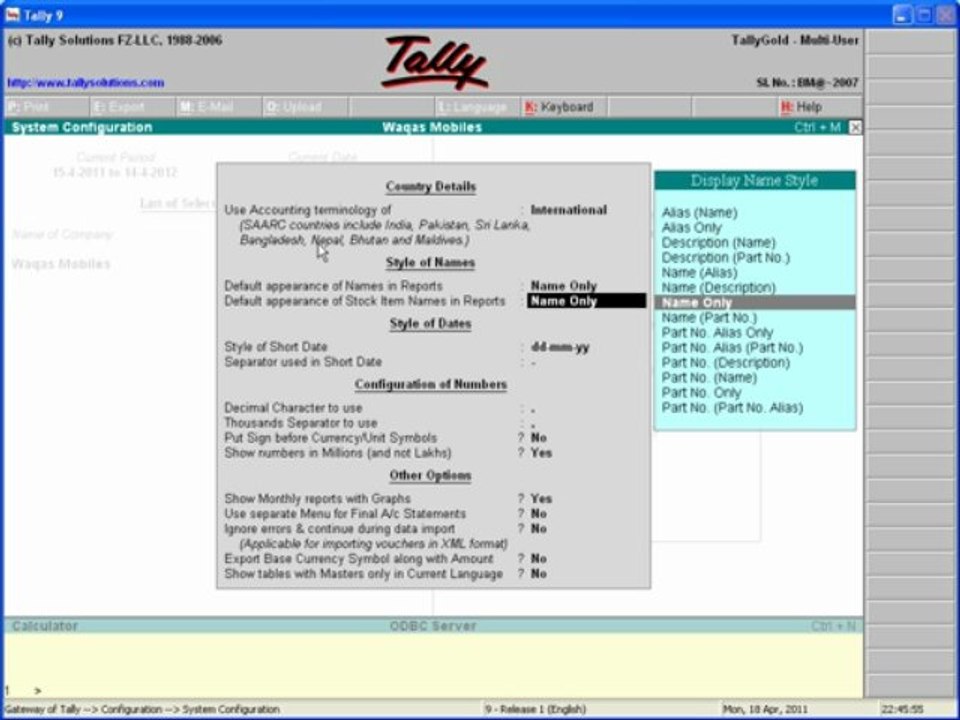This screenshot has width=960, height=720.
Task: Click the Ctrl + N calculator shortcut label
Action: (833, 626)
